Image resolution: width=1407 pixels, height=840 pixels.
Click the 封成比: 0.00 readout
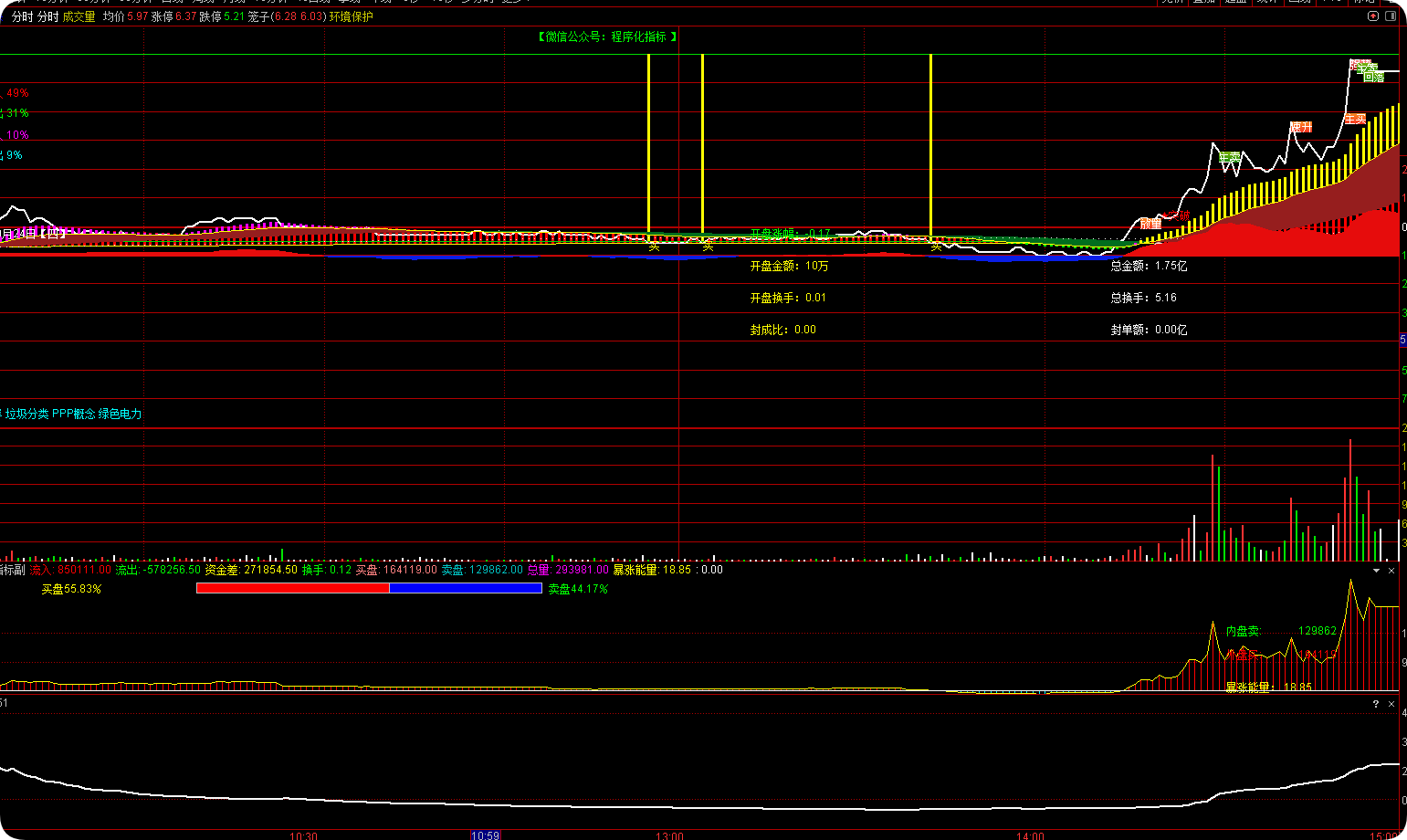782,330
